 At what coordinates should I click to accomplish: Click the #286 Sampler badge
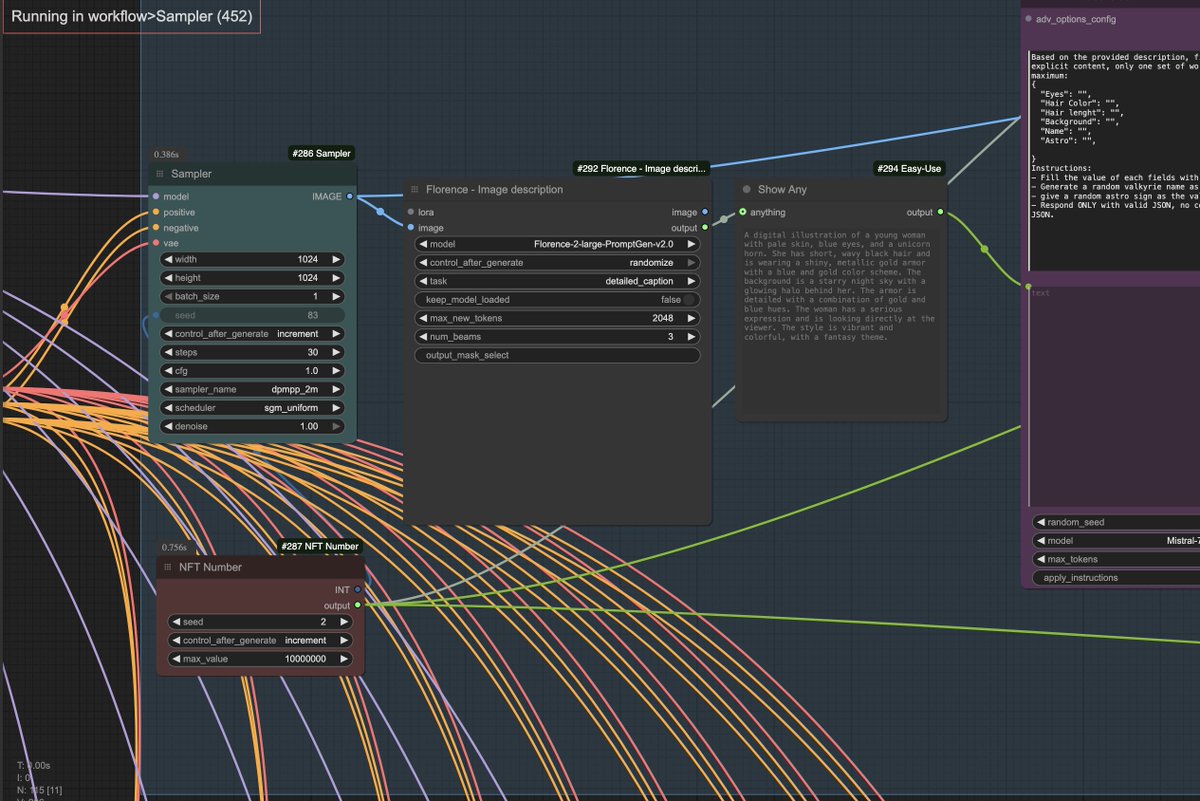pyautogui.click(x=321, y=154)
